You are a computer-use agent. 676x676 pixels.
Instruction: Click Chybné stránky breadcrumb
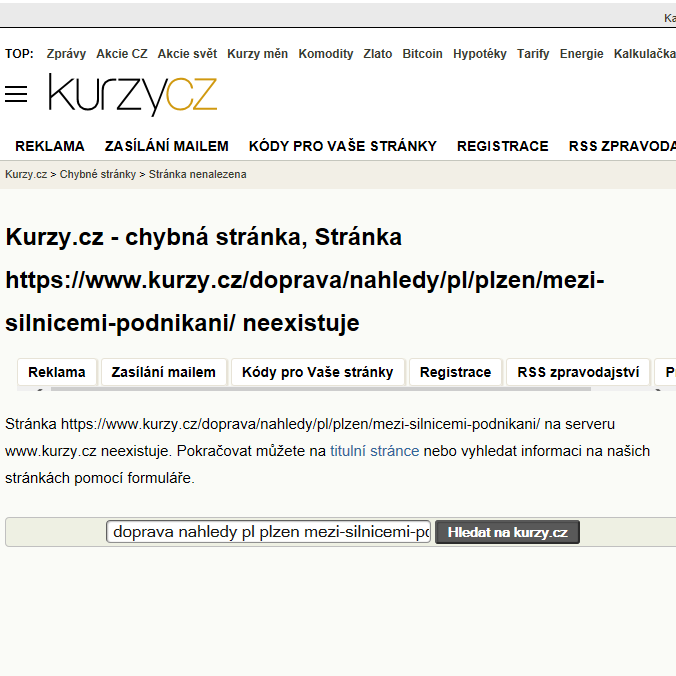point(97,175)
